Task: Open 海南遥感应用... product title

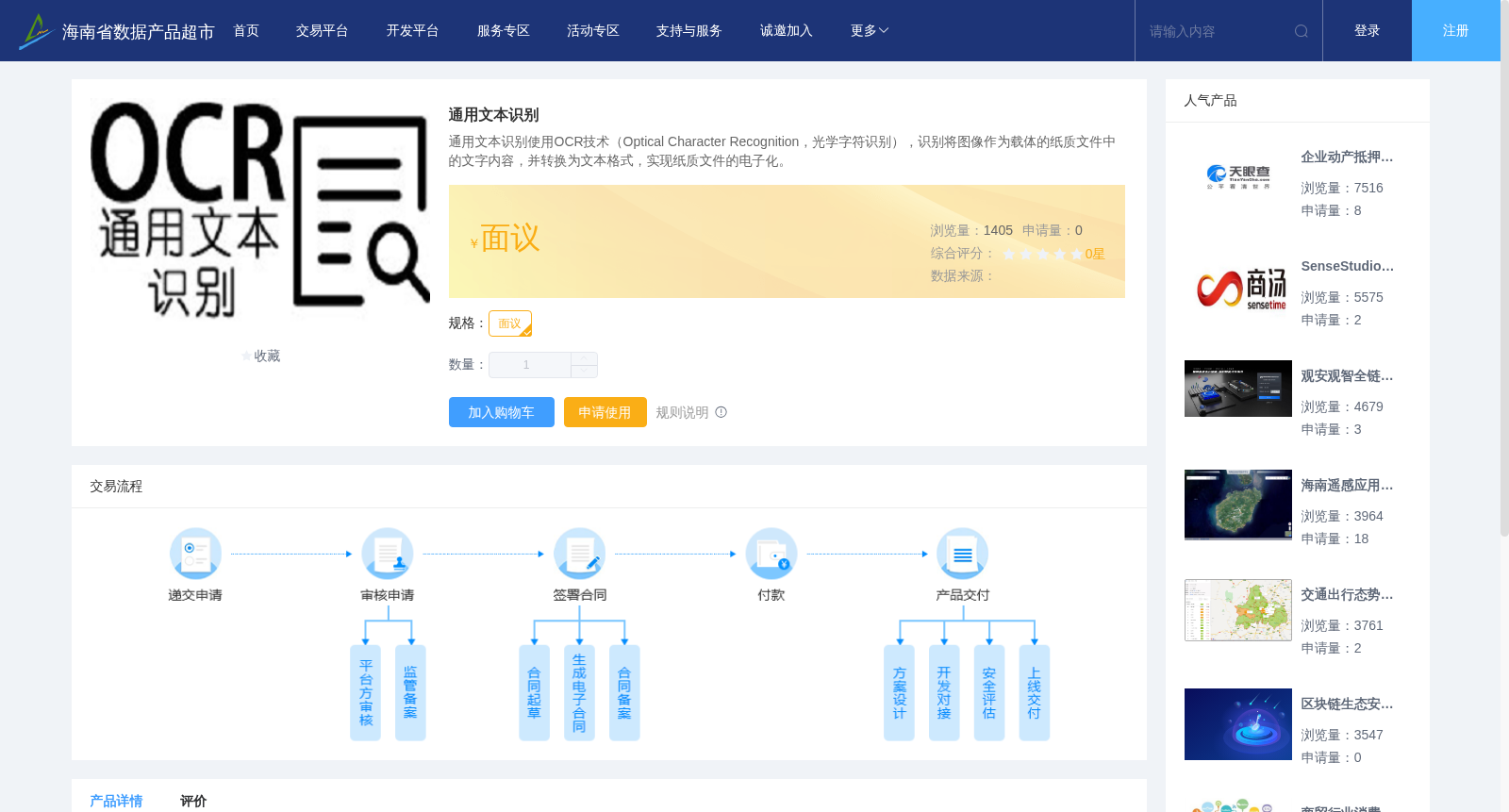Action: click(x=1347, y=486)
